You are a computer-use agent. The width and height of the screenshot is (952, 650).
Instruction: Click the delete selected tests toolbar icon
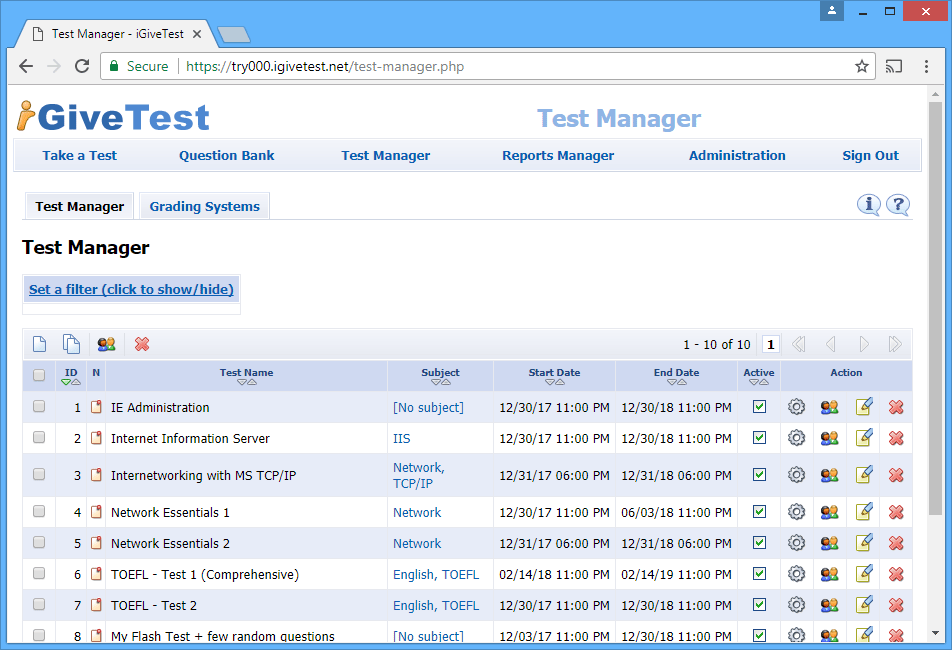coord(142,343)
